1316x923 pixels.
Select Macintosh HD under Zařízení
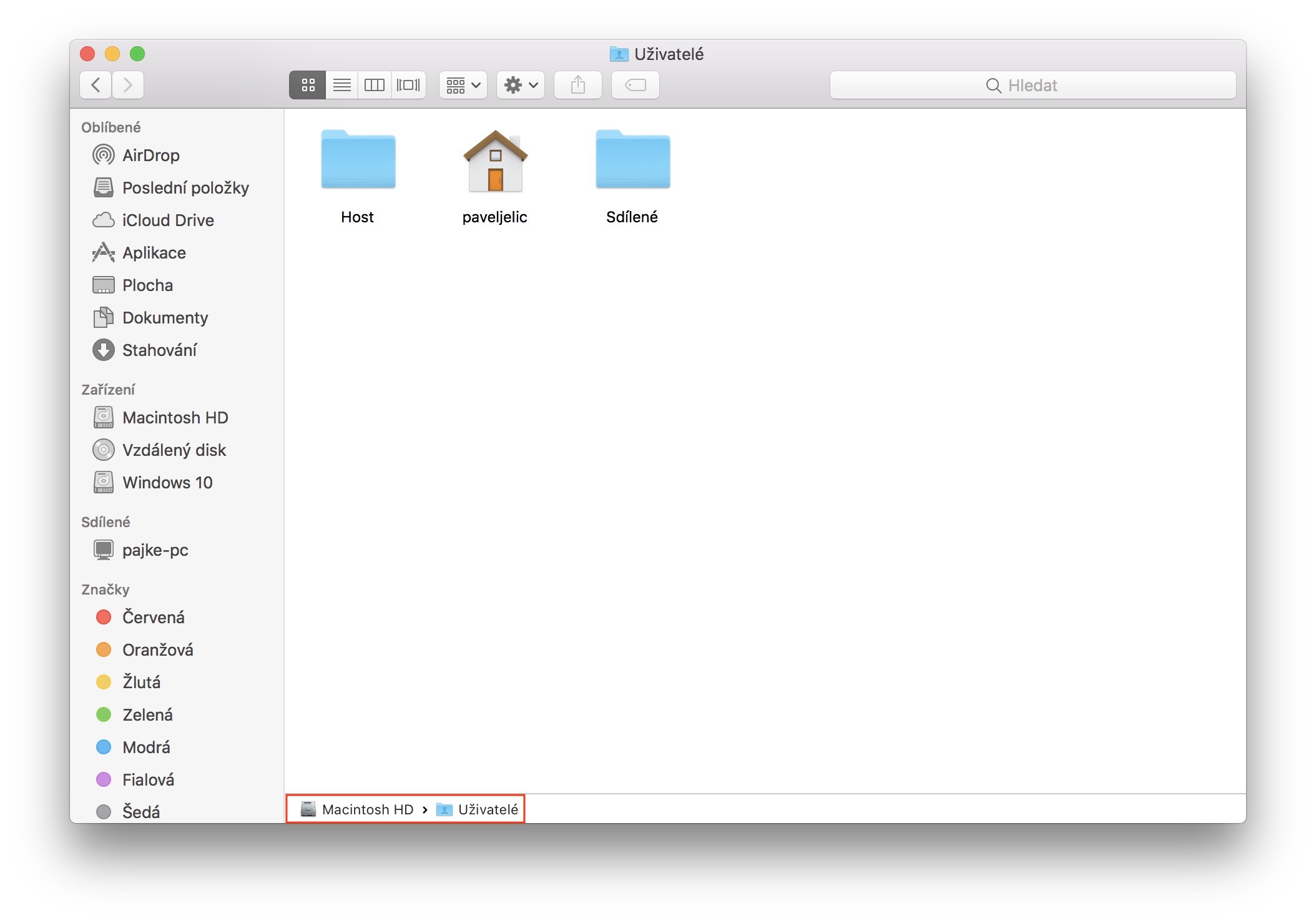pos(175,418)
